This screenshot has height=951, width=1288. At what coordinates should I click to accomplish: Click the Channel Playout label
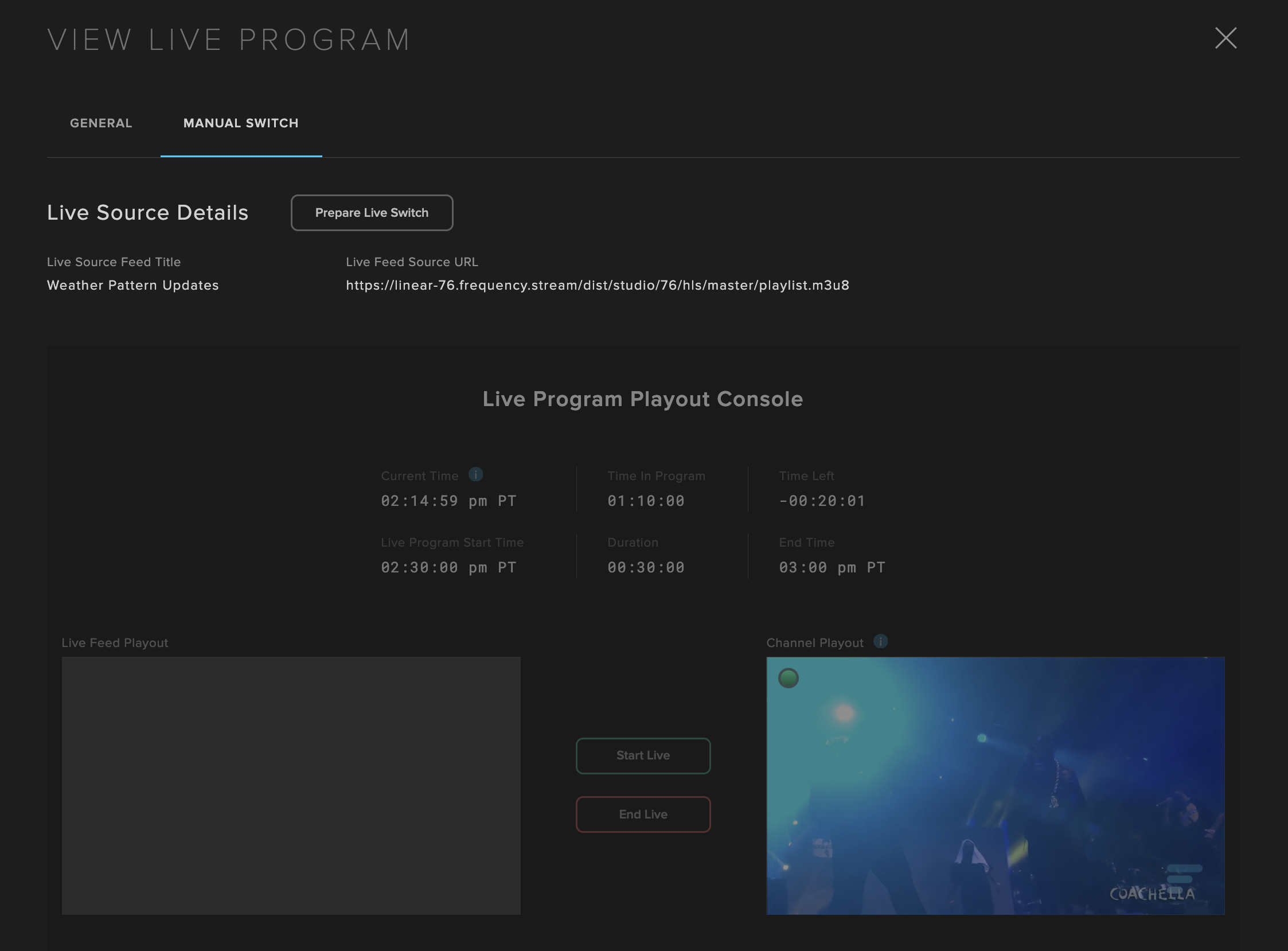[x=814, y=642]
